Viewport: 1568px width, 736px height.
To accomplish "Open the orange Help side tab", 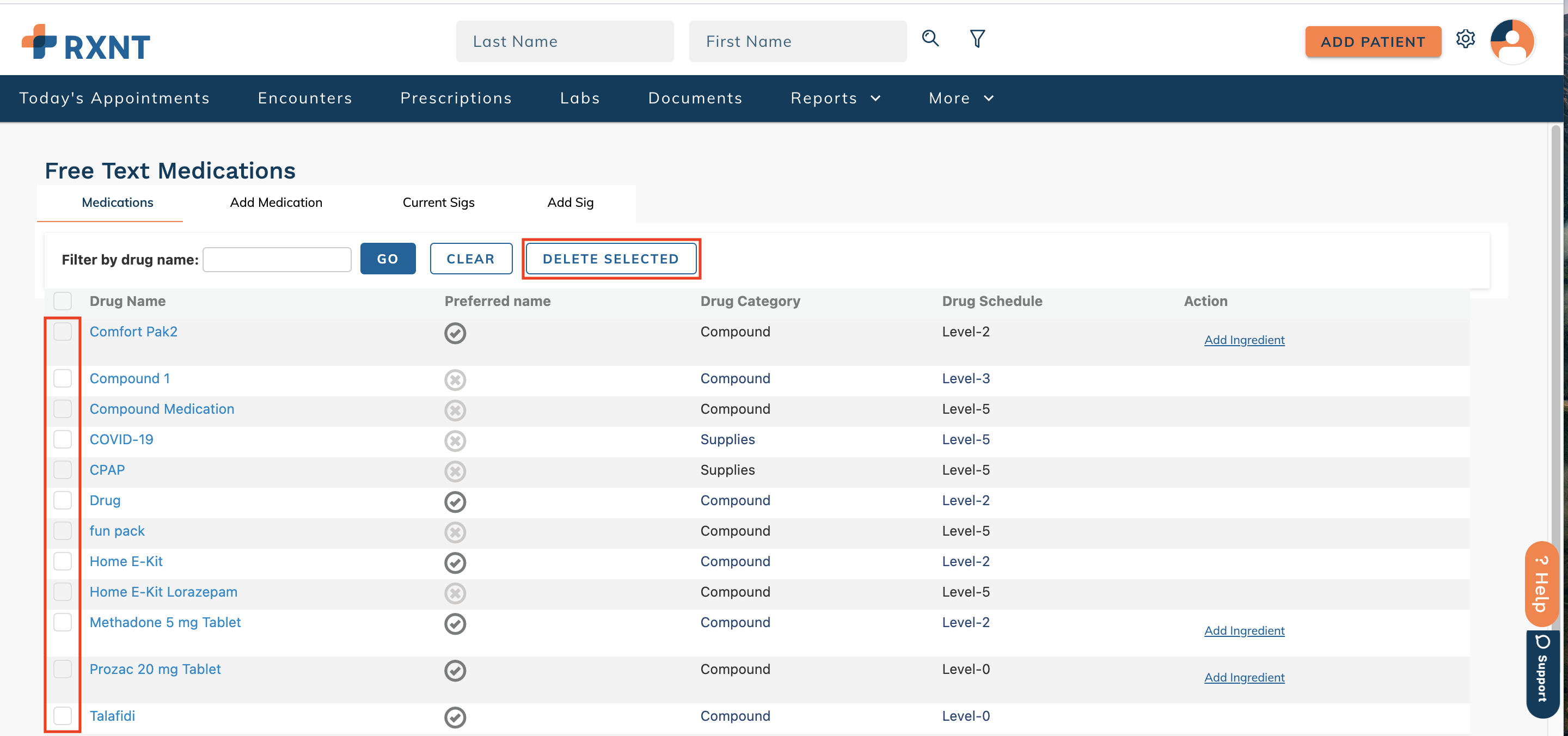I will 1541,584.
